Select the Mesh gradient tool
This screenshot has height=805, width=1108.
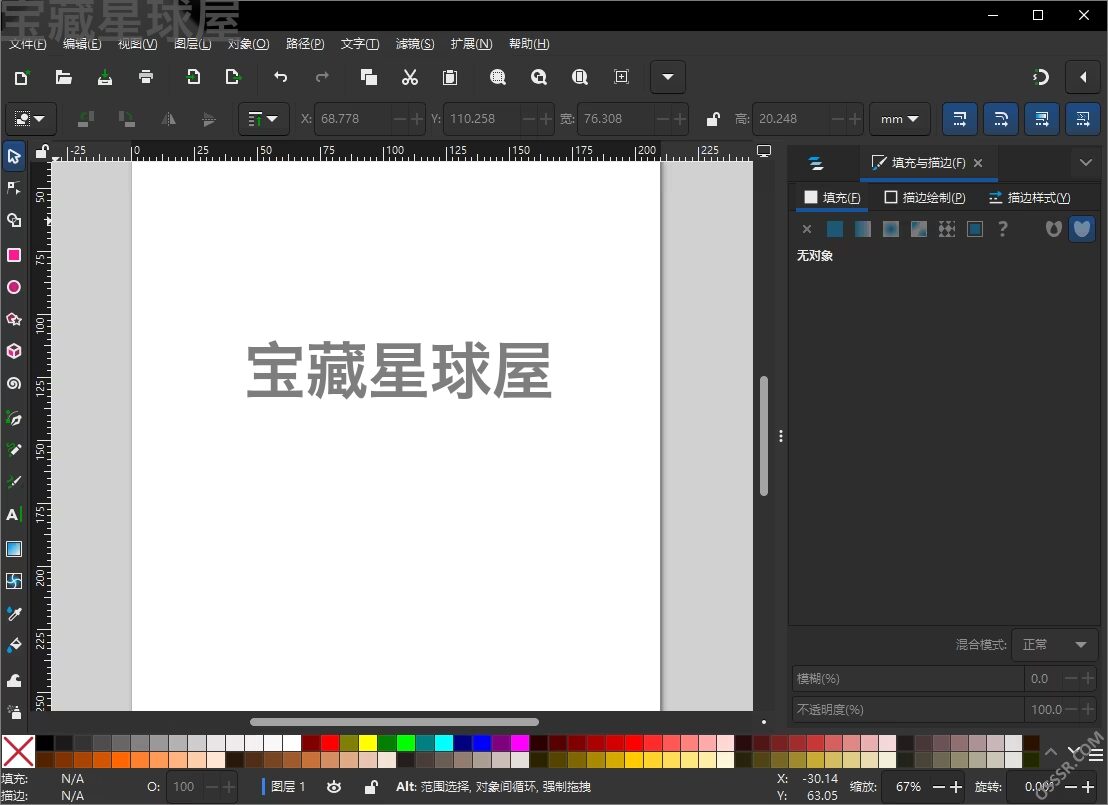13,581
